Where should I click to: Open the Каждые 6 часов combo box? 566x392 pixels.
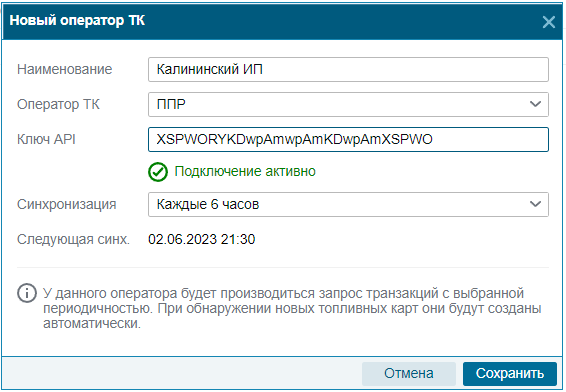tap(348, 204)
